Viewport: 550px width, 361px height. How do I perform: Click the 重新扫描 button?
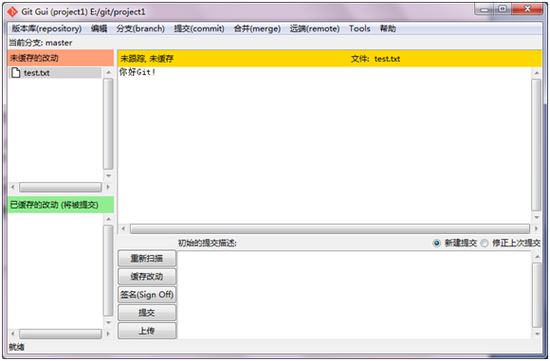pyautogui.click(x=147, y=259)
